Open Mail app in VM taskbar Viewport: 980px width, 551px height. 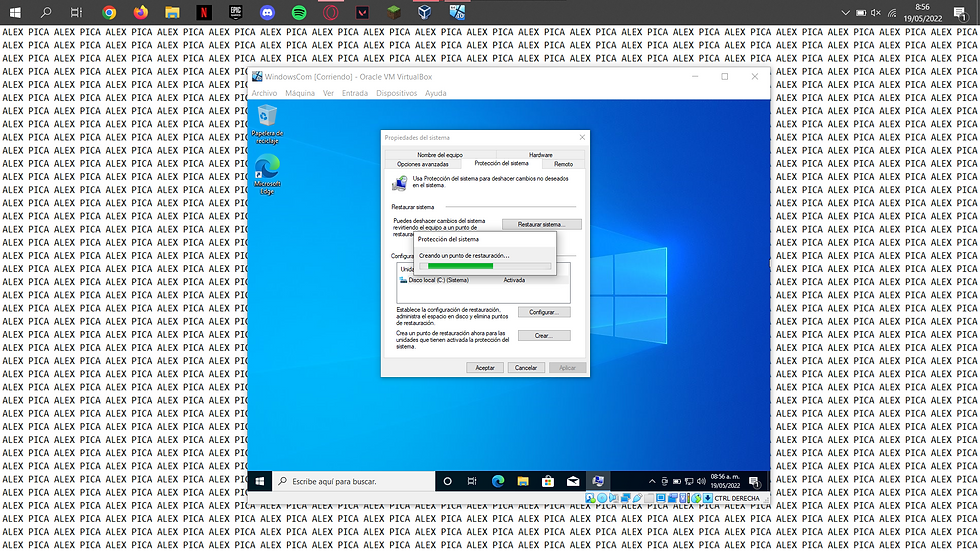pyautogui.click(x=572, y=481)
